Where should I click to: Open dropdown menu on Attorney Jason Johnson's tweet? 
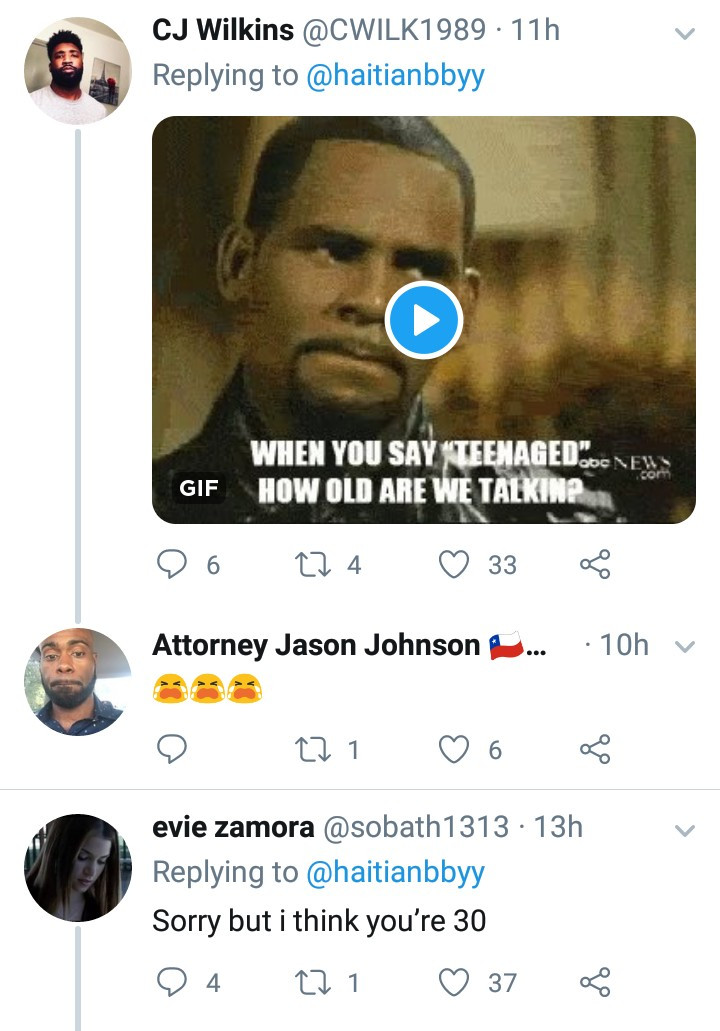685,647
